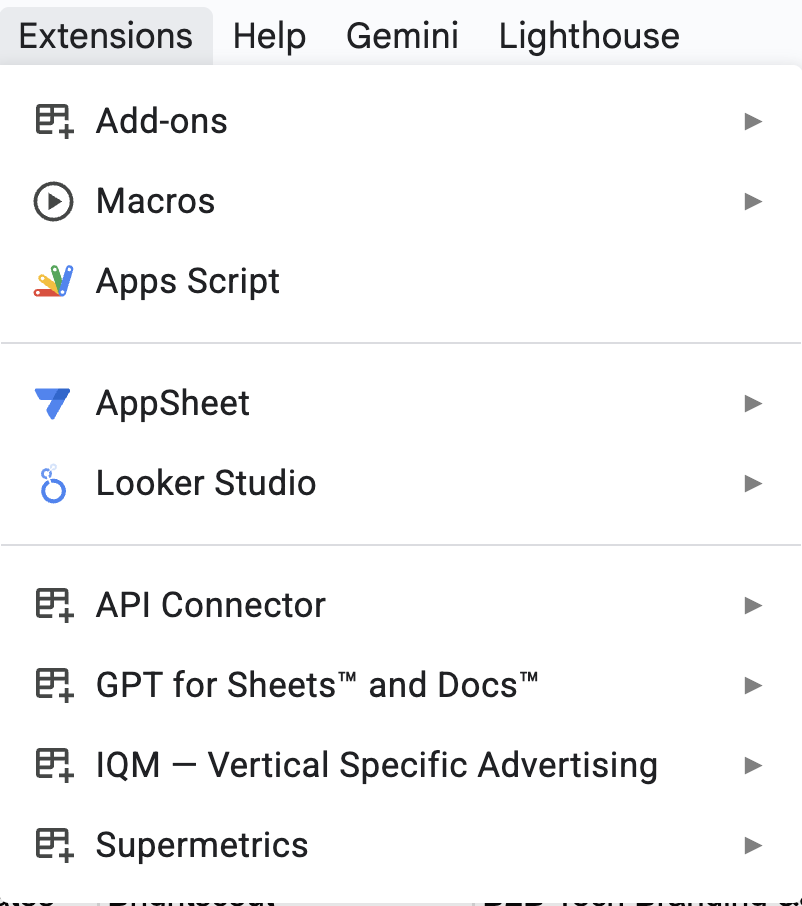The width and height of the screenshot is (802, 906).
Task: Click the colorful Apps Script icon
Action: 53,281
